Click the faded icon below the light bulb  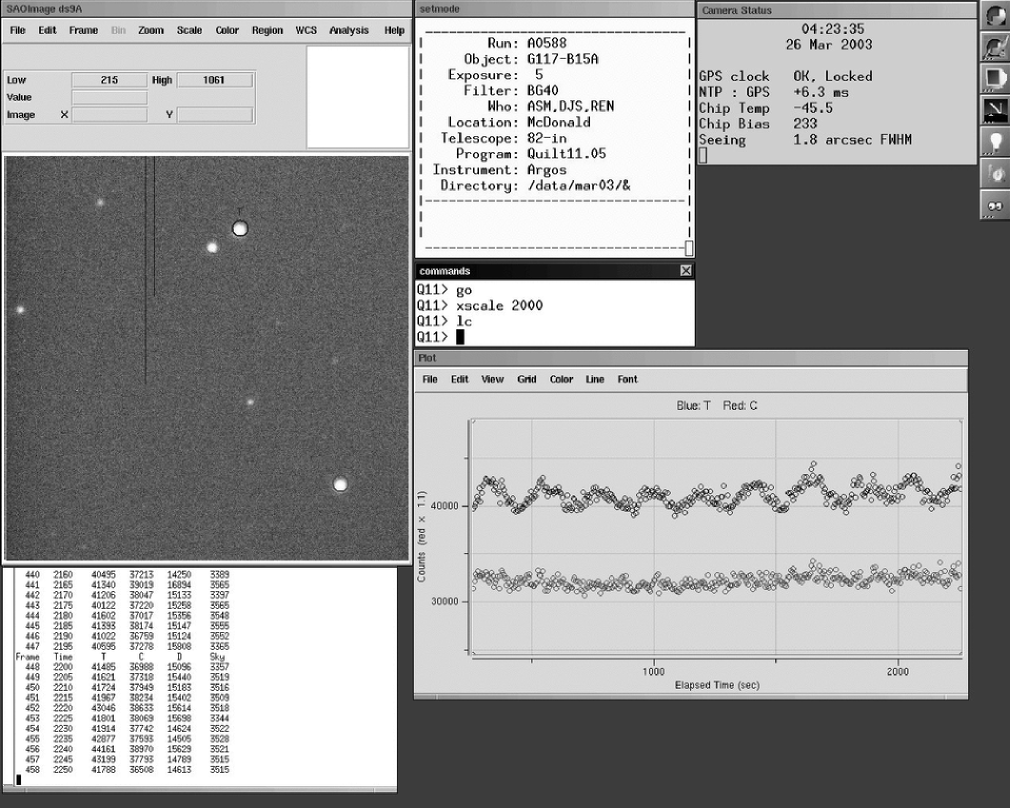[x=995, y=173]
